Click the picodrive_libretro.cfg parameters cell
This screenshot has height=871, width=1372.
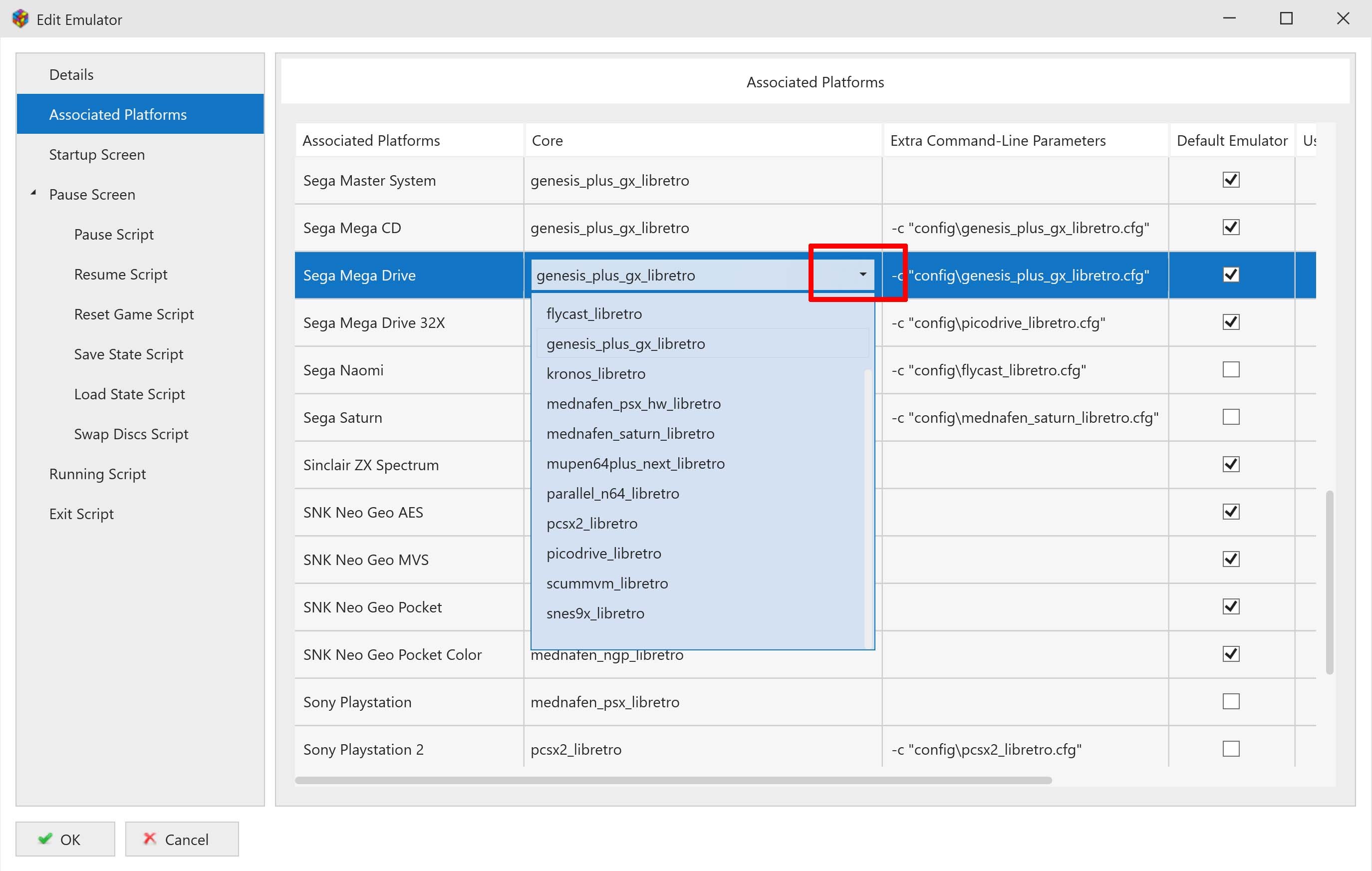(x=1026, y=322)
